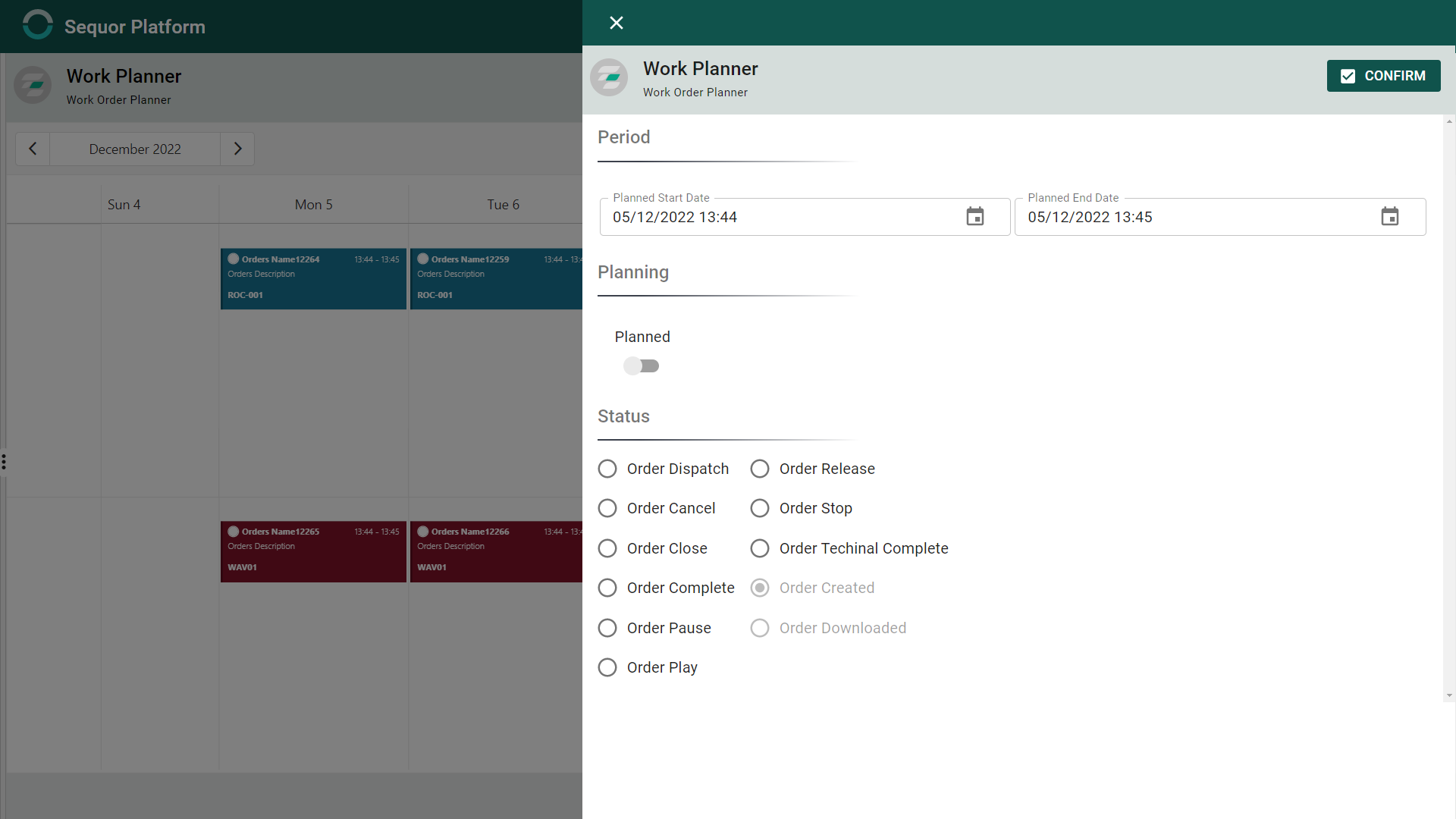The width and height of the screenshot is (1456, 819).
Task: Select the Order Pause status
Action: coord(607,628)
